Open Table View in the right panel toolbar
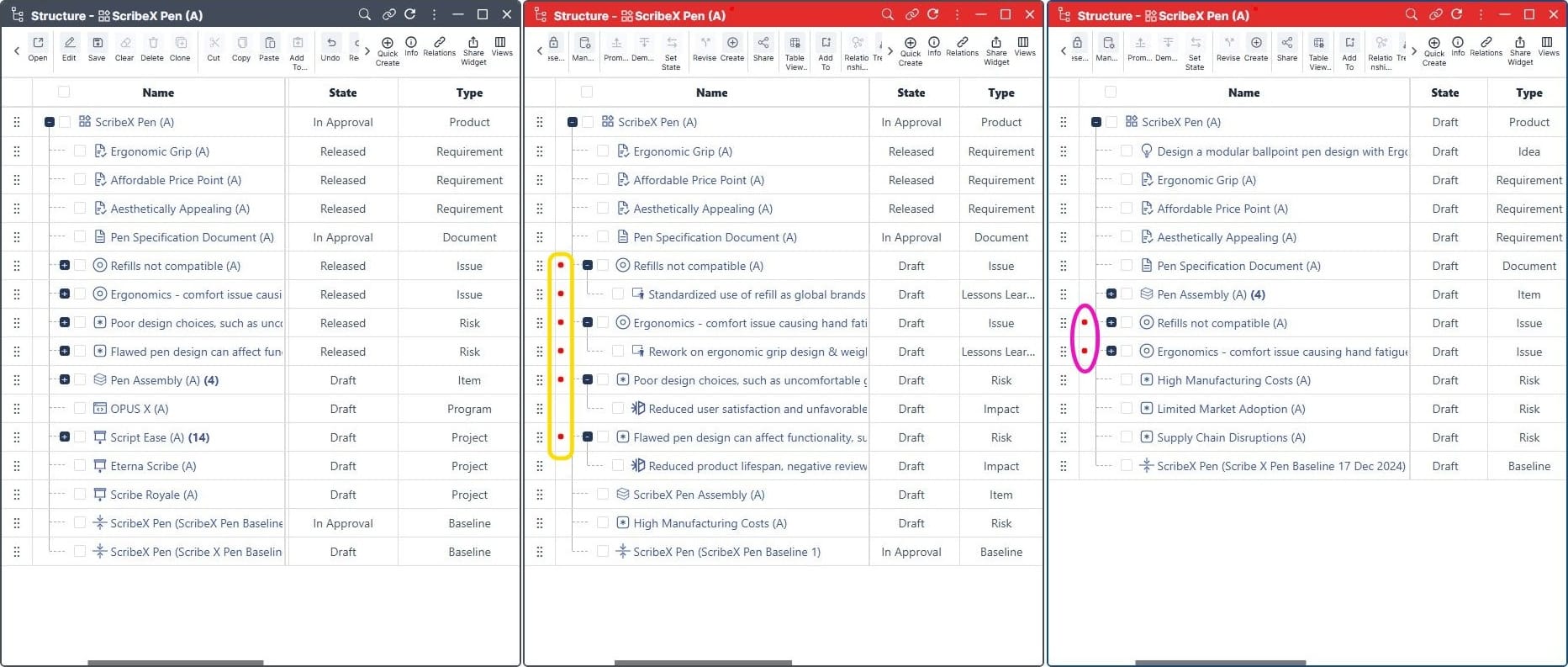1568x667 pixels. pyautogui.click(x=1318, y=51)
